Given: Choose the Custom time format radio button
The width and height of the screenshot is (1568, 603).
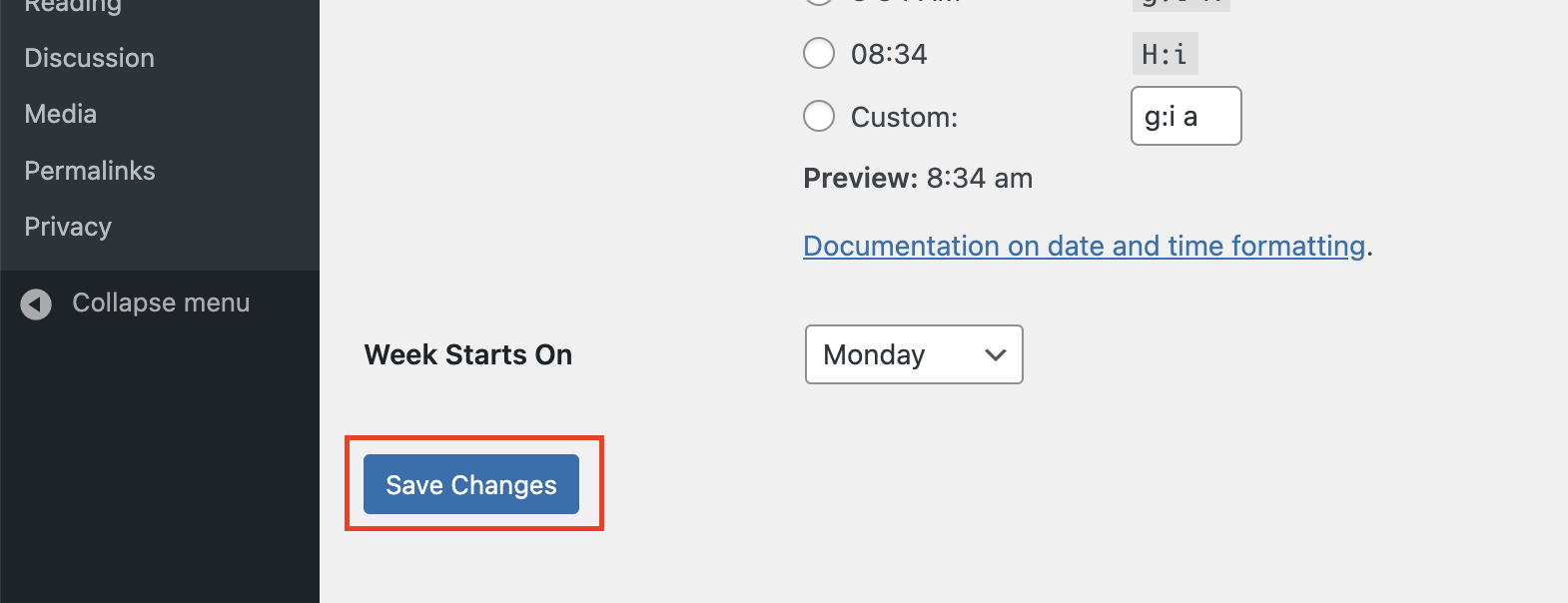Looking at the screenshot, I should 819,117.
